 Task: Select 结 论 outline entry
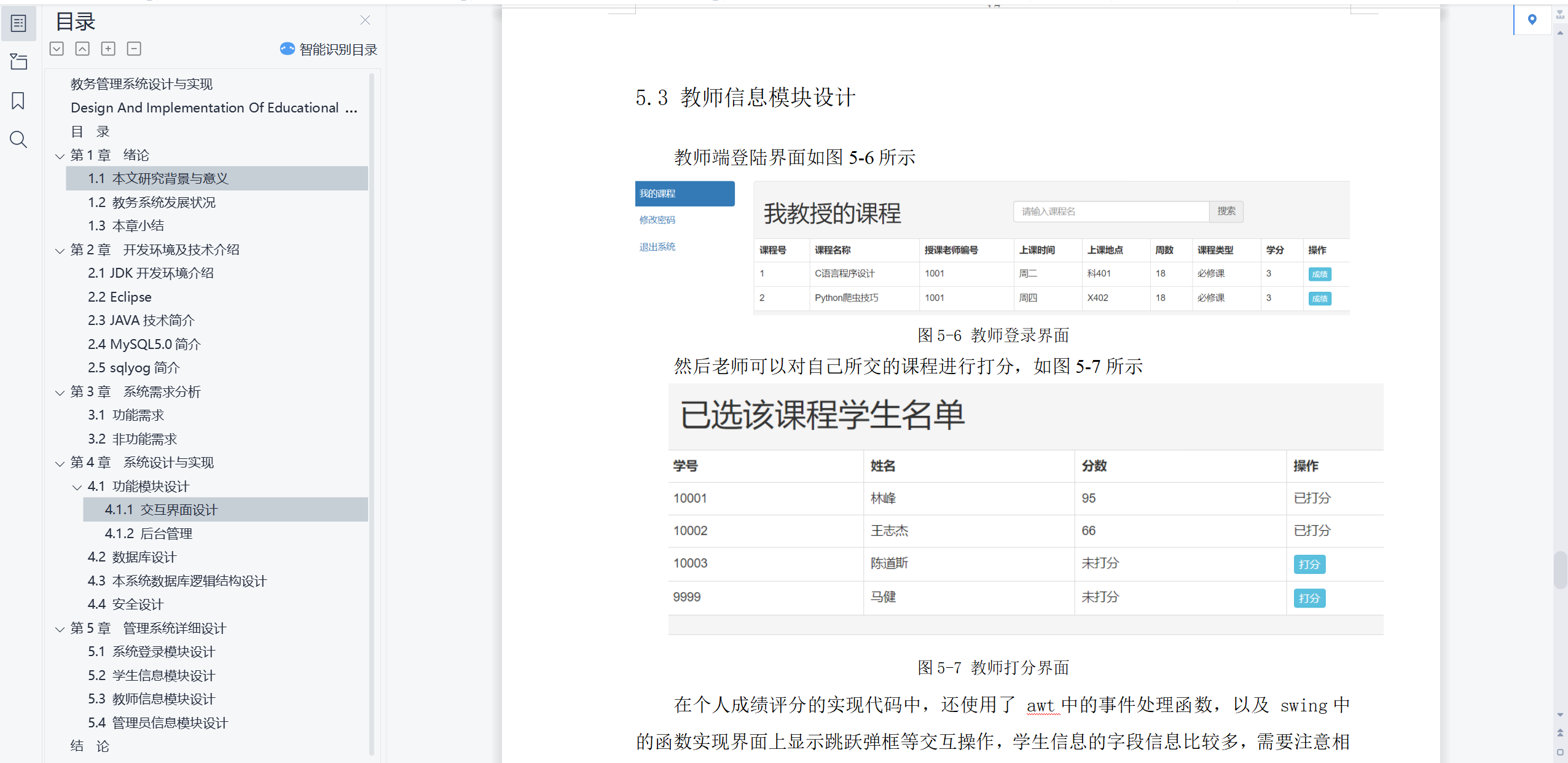coord(90,746)
